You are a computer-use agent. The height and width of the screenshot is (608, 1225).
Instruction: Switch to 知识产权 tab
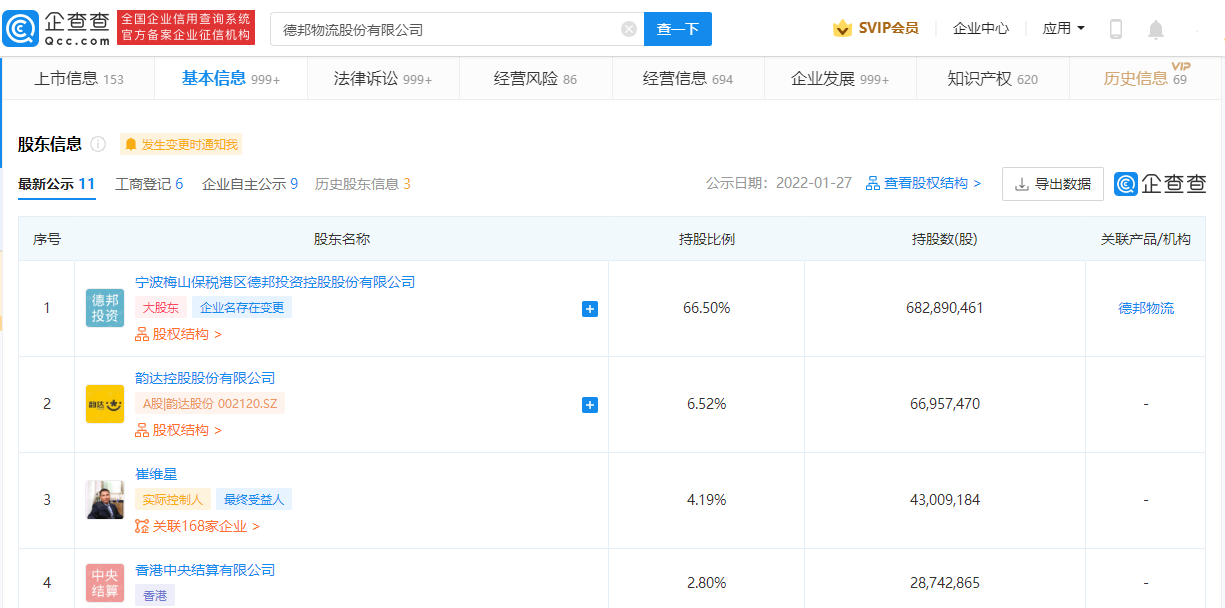(993, 79)
